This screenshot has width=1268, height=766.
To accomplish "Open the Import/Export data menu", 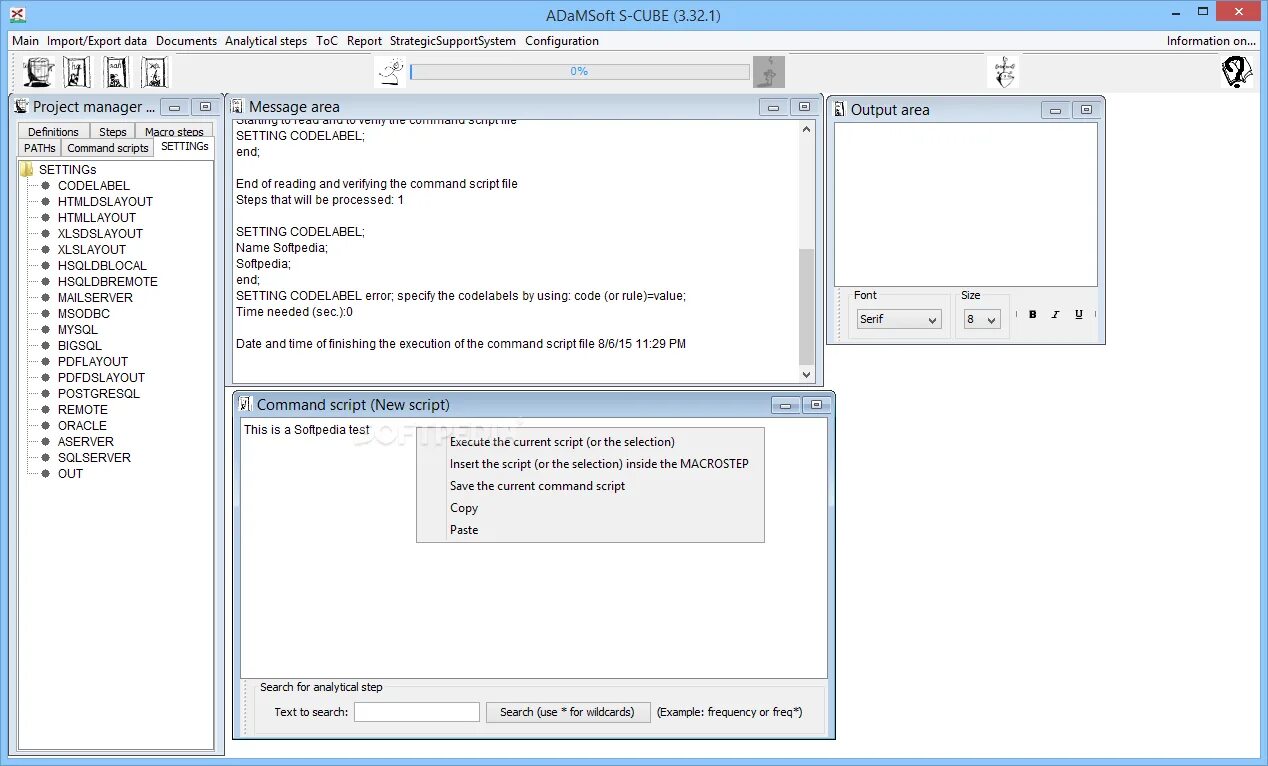I will (97, 41).
